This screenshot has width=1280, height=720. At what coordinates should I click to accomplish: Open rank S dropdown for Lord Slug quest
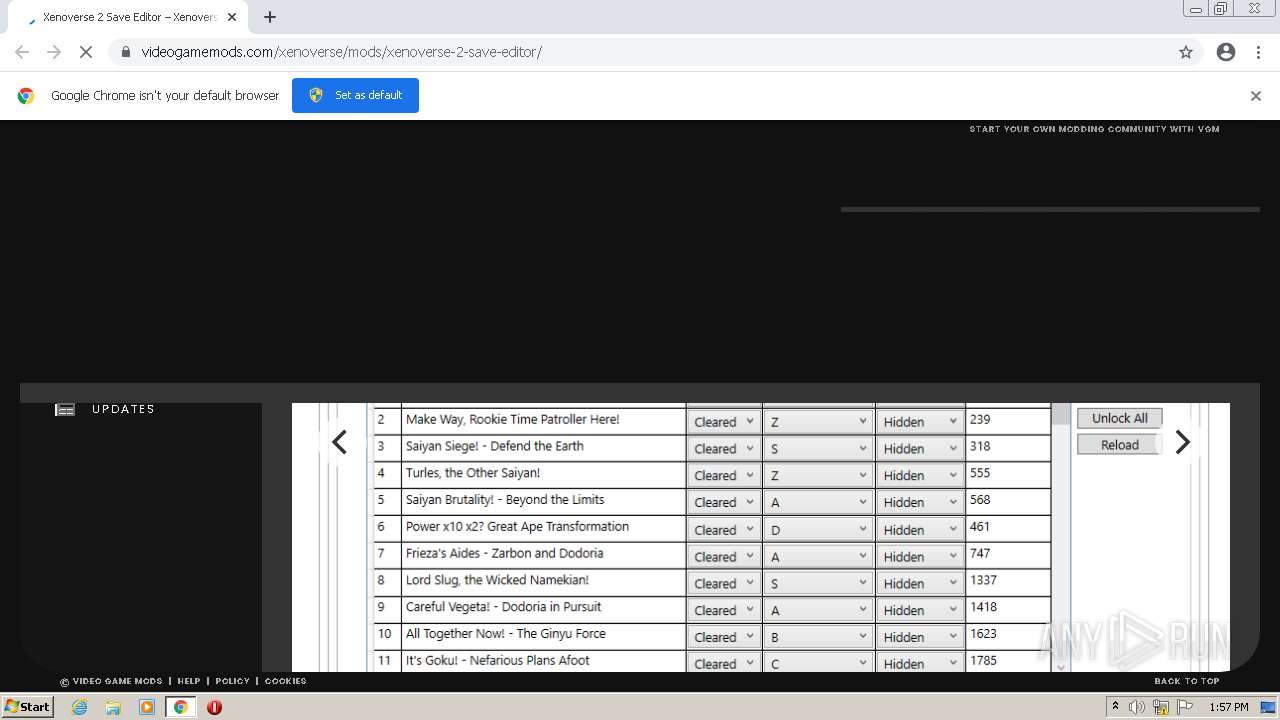click(x=818, y=583)
